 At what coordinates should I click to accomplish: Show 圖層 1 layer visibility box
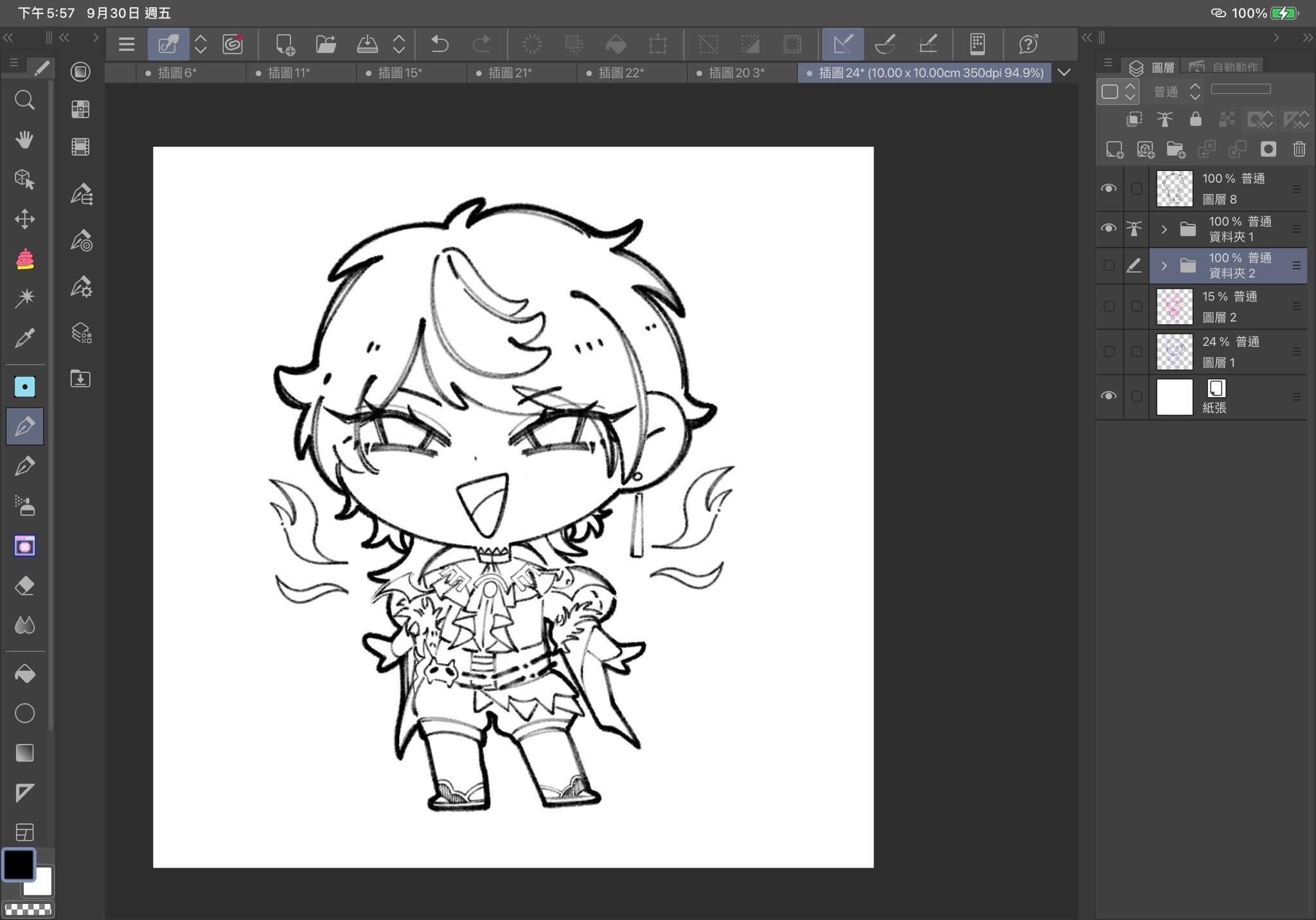tap(1109, 351)
